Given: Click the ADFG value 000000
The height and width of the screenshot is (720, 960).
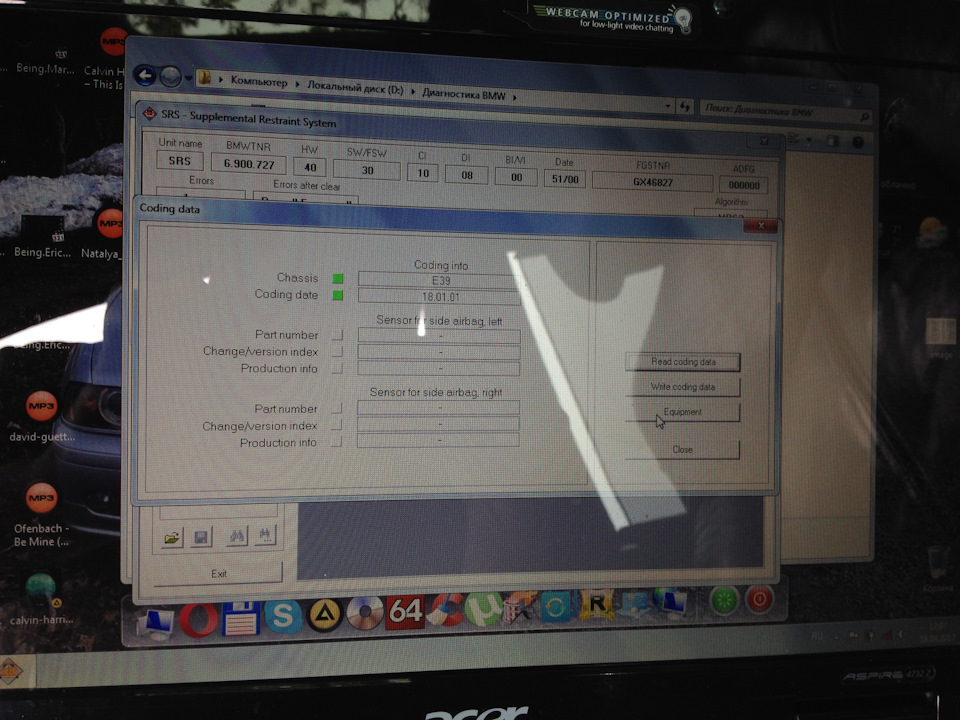Looking at the screenshot, I should pyautogui.click(x=744, y=185).
